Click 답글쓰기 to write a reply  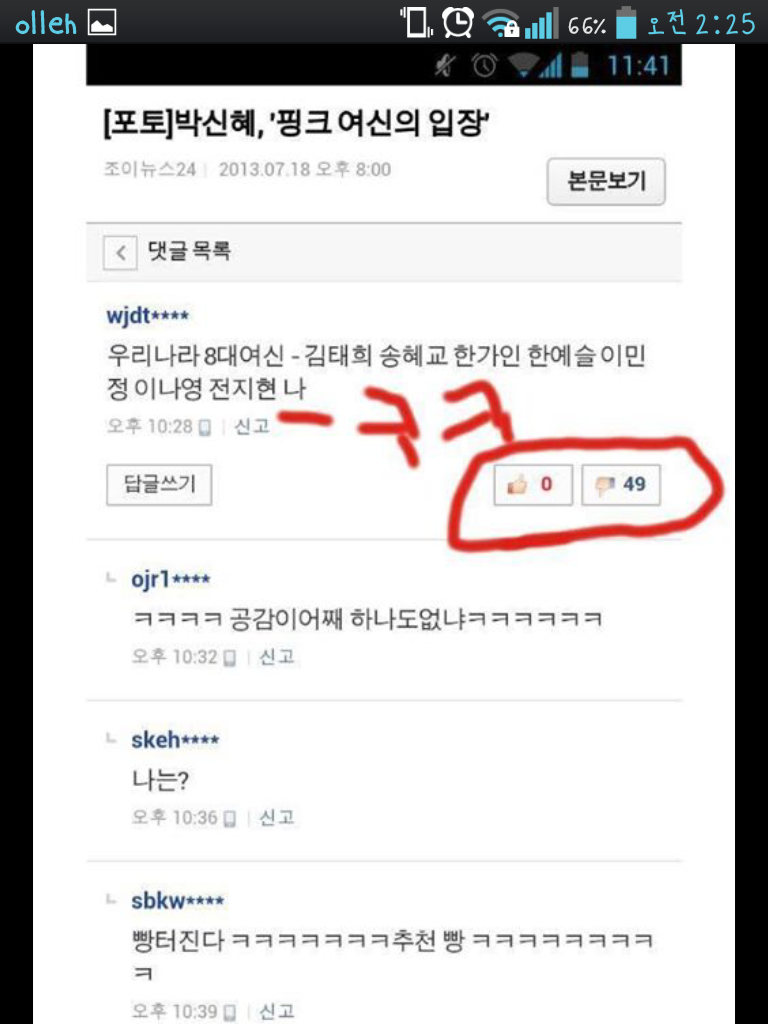159,485
